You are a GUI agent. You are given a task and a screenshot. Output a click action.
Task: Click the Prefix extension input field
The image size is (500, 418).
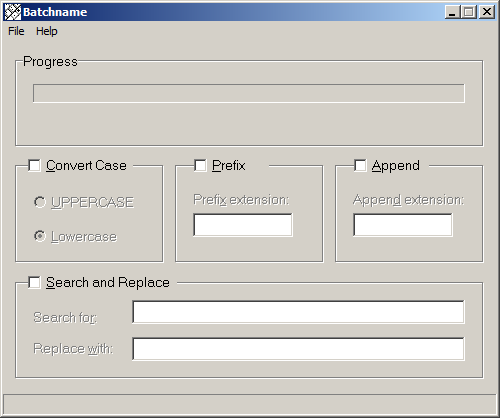tap(243, 225)
